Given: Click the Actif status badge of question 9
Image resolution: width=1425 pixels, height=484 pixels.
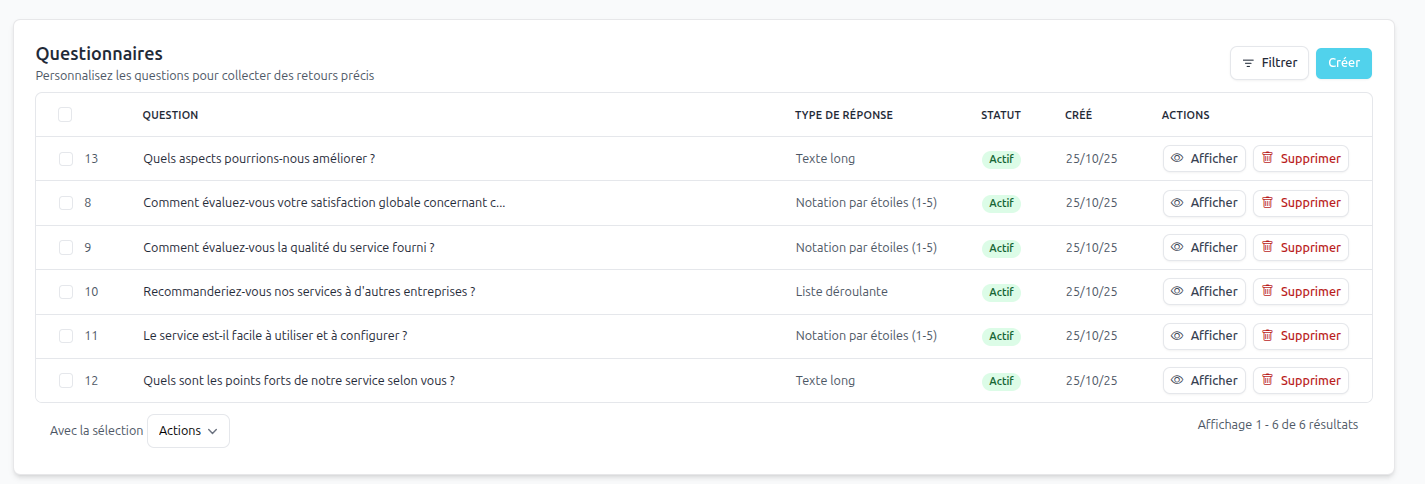Looking at the screenshot, I should [1001, 248].
